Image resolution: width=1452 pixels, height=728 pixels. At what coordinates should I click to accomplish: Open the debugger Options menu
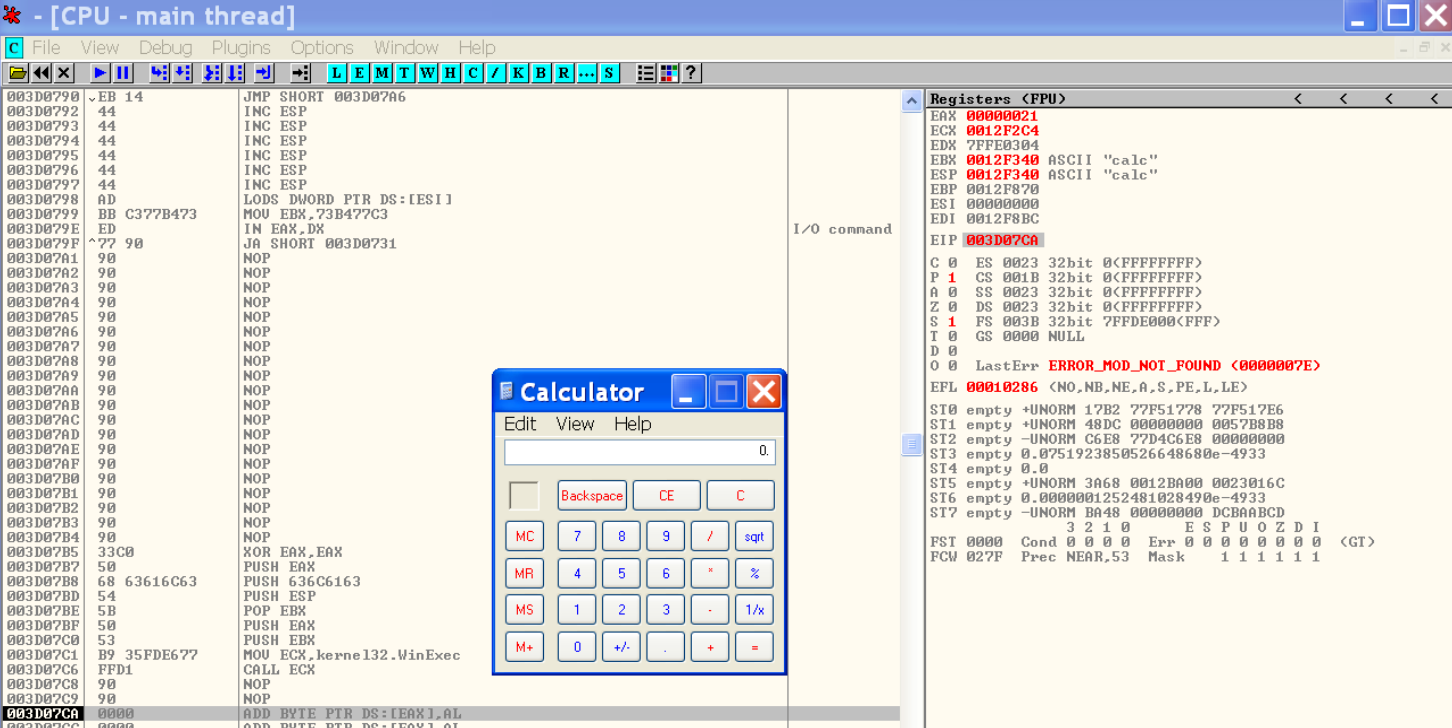(x=322, y=48)
